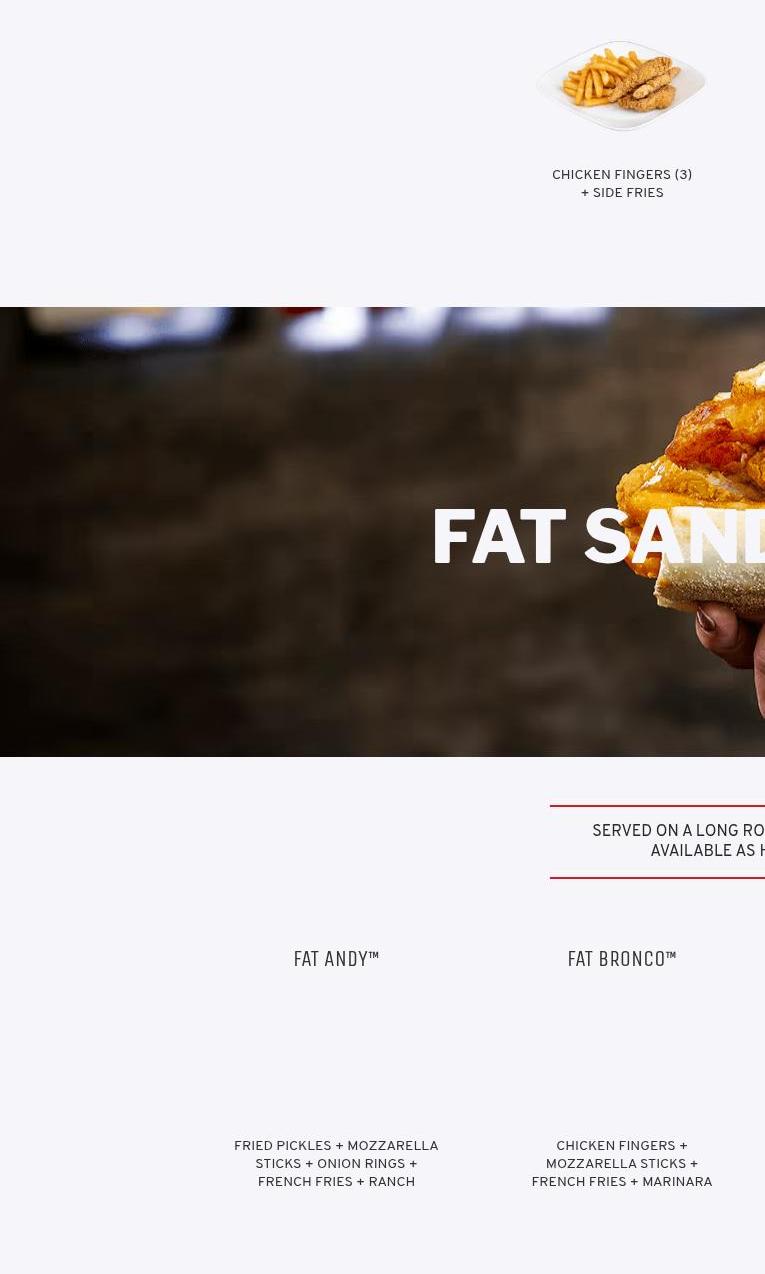Click 'MOZZARELLA STICKS +' under Fat Bronco
765x1274 pixels.
(622, 1164)
